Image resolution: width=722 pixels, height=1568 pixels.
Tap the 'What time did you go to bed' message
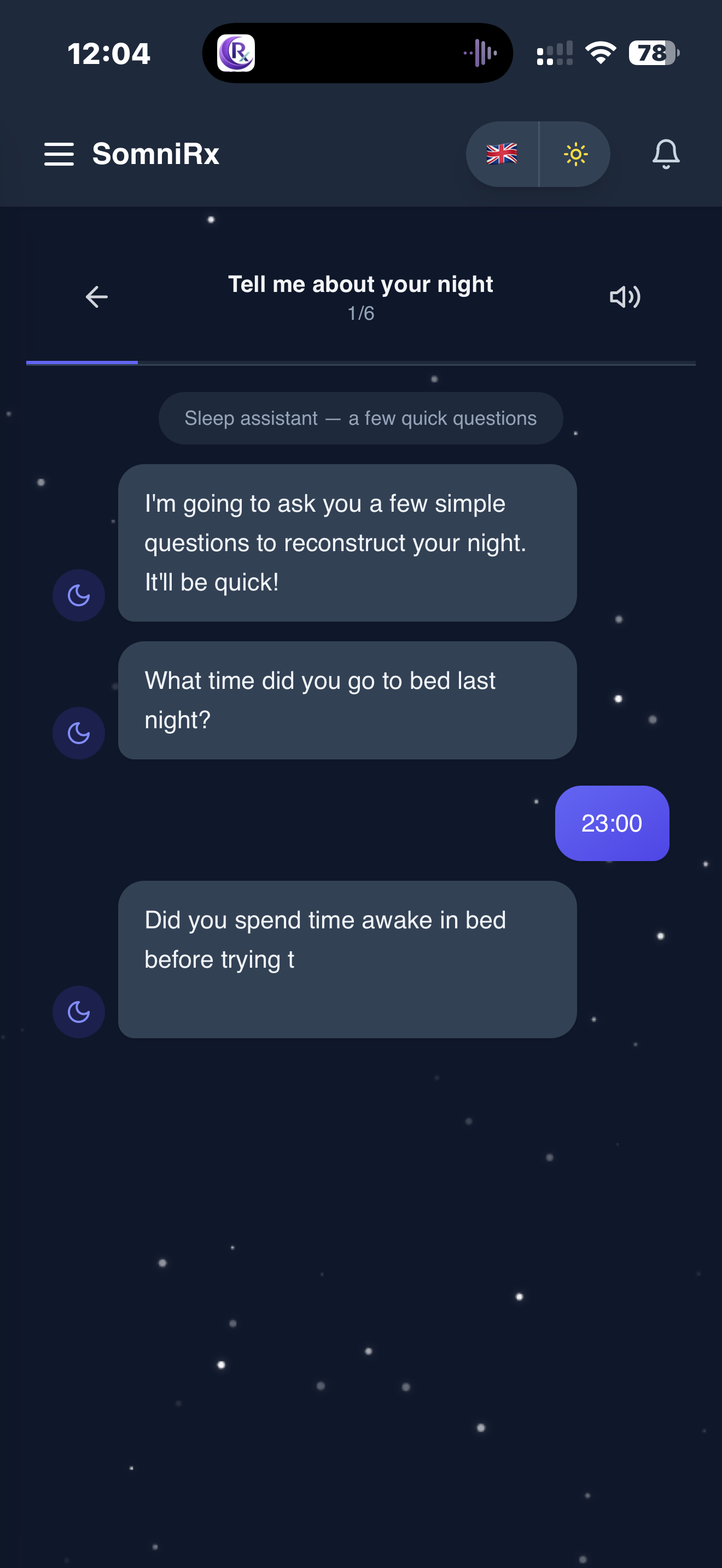(x=347, y=700)
